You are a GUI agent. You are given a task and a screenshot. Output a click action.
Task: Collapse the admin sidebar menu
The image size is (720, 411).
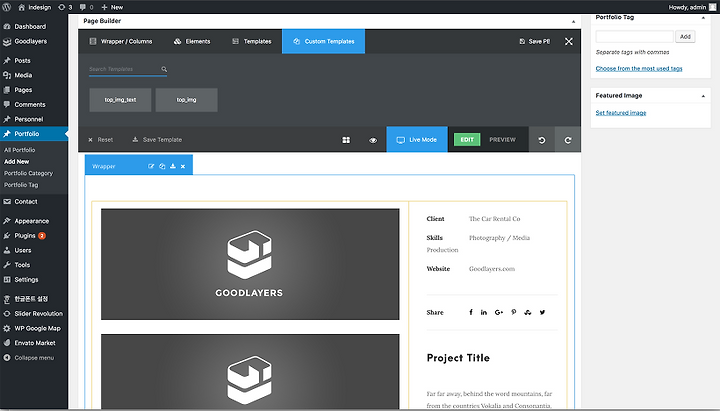(34, 358)
